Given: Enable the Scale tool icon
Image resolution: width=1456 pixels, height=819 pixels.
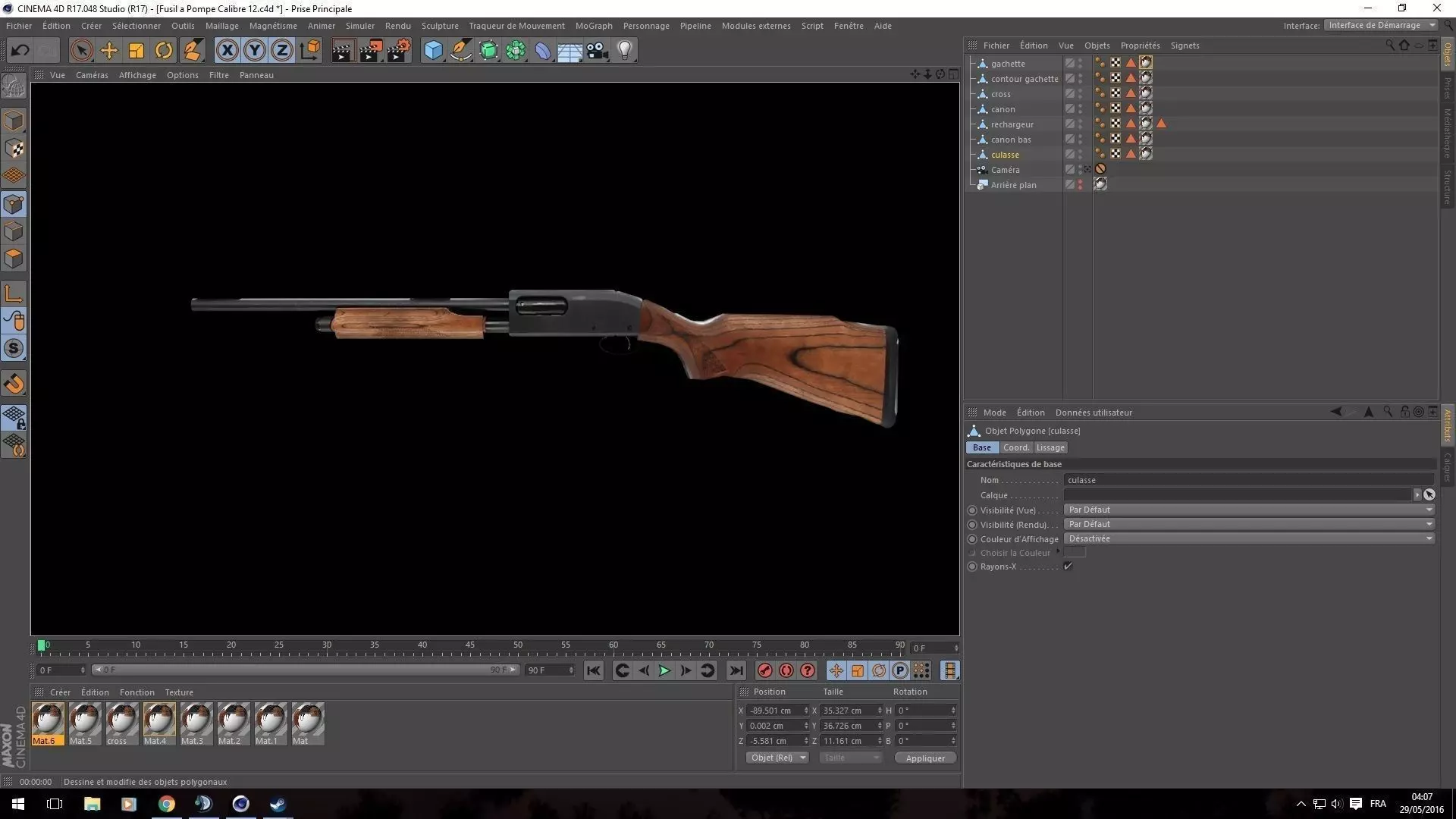Looking at the screenshot, I should pos(136,51).
